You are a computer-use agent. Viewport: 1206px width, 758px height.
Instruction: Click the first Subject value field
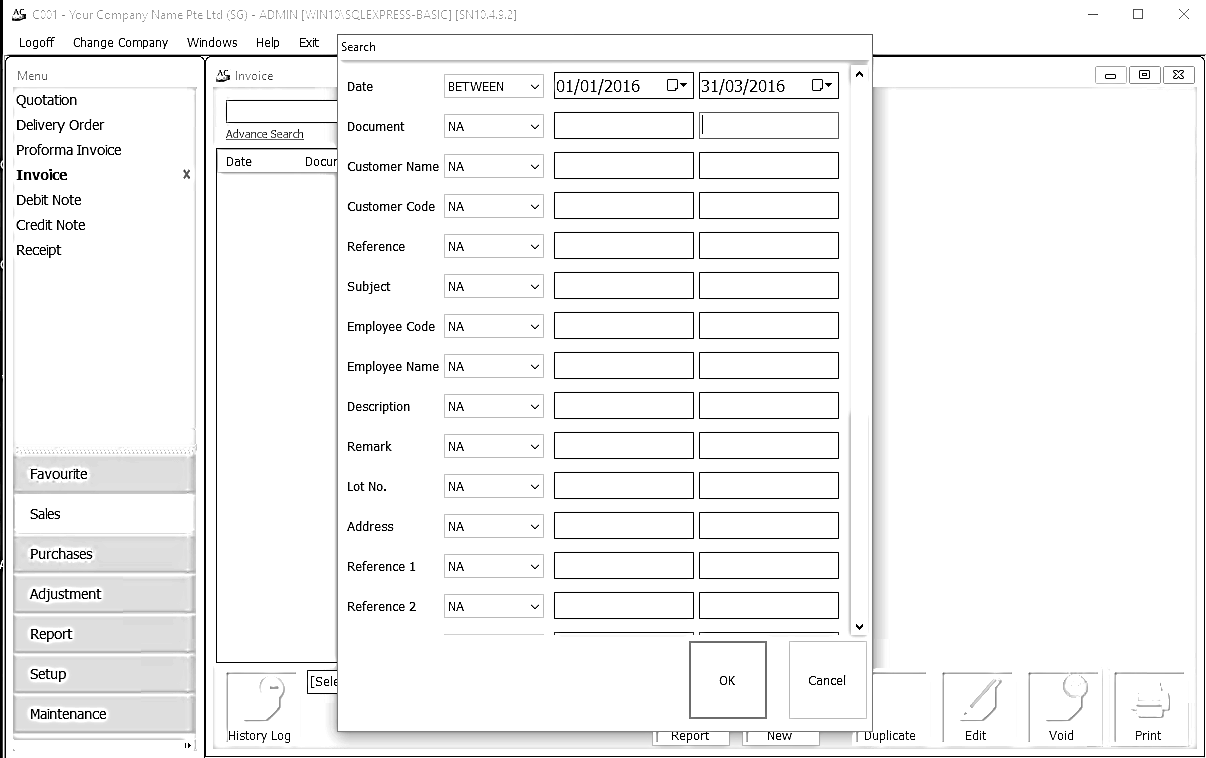tap(624, 286)
